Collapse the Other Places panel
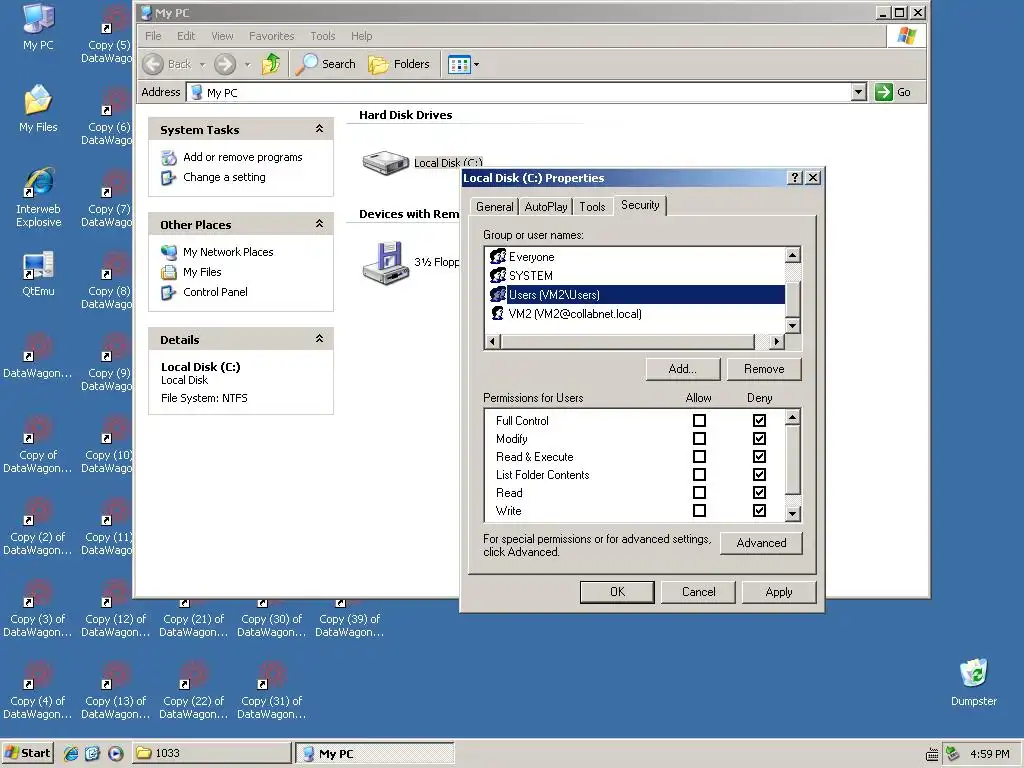The image size is (1024, 768). tap(319, 223)
